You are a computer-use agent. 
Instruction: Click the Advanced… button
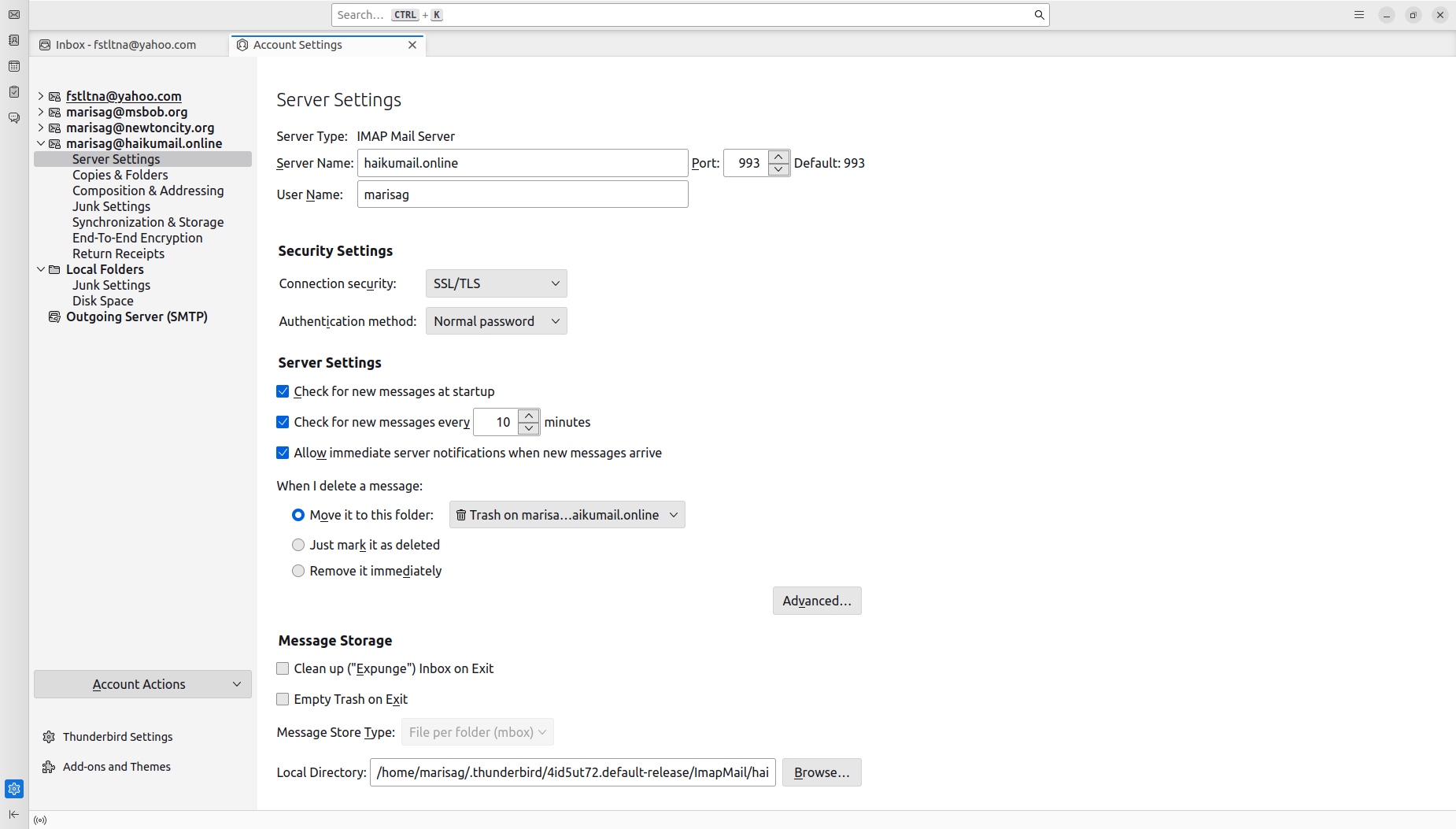click(x=816, y=601)
